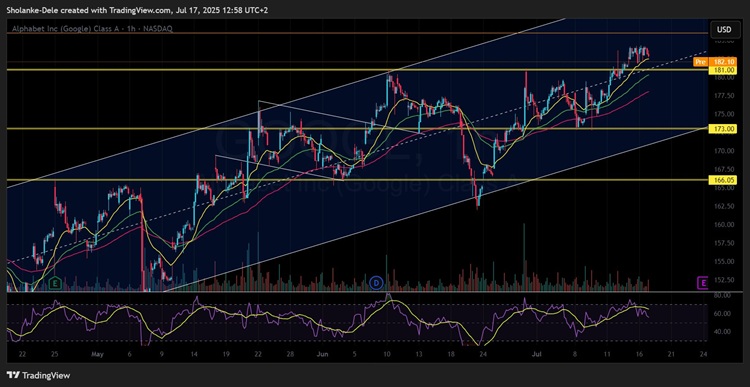Viewport: 750px width, 387px height.
Task: Click the green earnings E marker
Action: tap(55, 284)
